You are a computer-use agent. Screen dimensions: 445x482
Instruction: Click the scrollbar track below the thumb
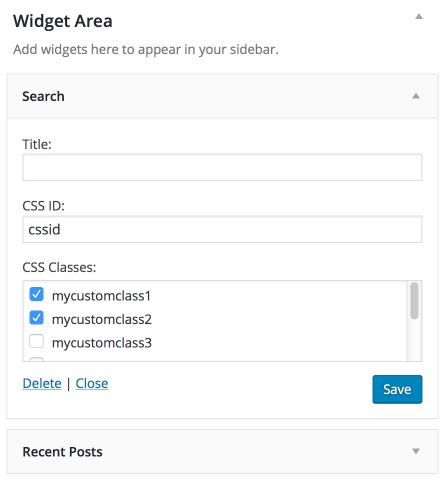[414, 341]
